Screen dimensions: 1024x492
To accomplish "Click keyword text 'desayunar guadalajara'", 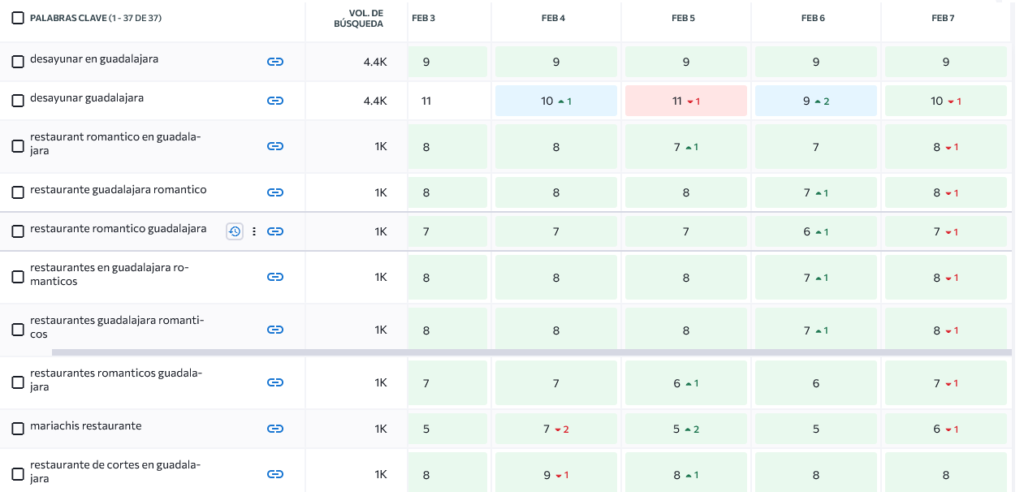I will pos(87,98).
